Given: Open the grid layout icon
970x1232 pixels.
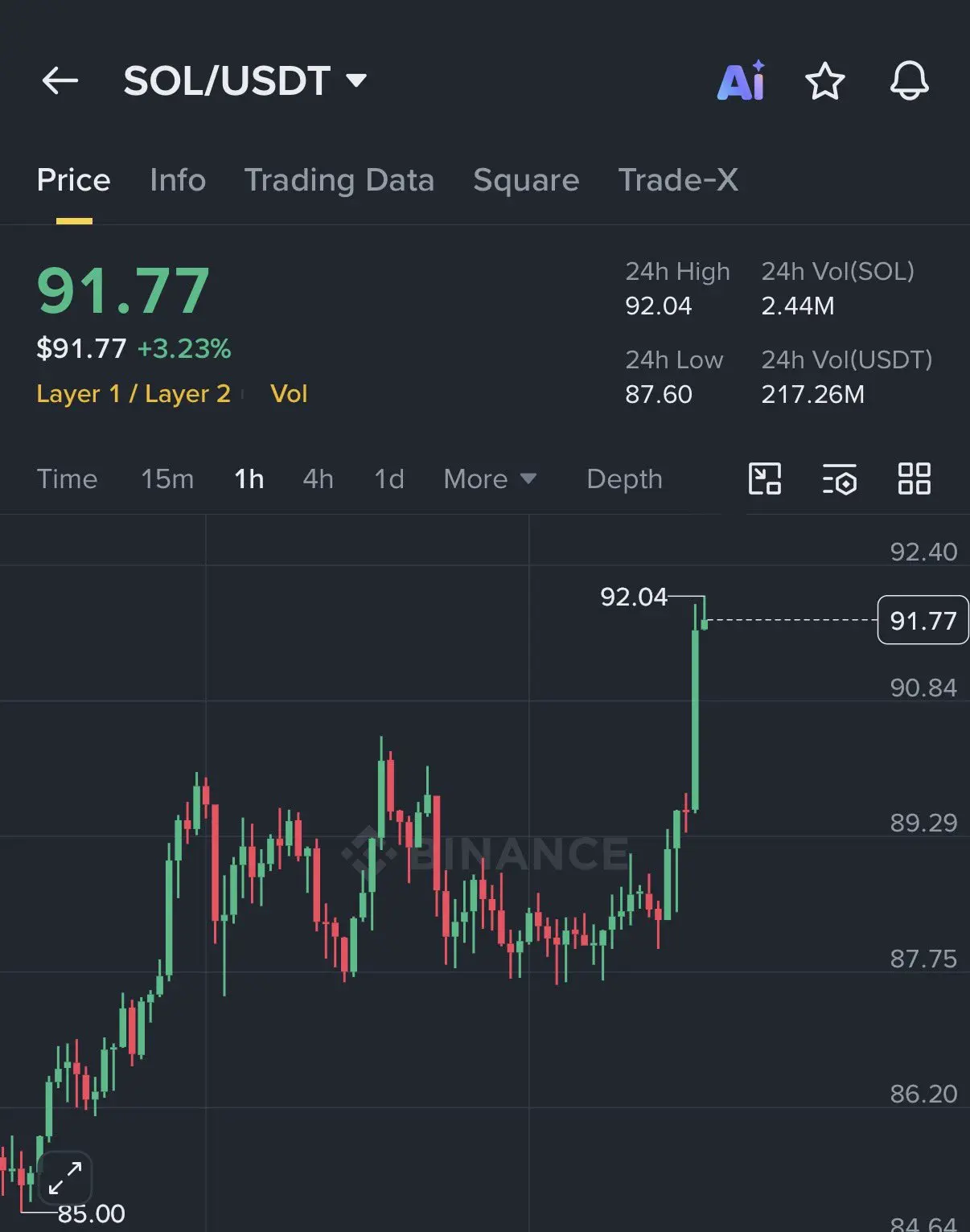Looking at the screenshot, I should coord(915,478).
